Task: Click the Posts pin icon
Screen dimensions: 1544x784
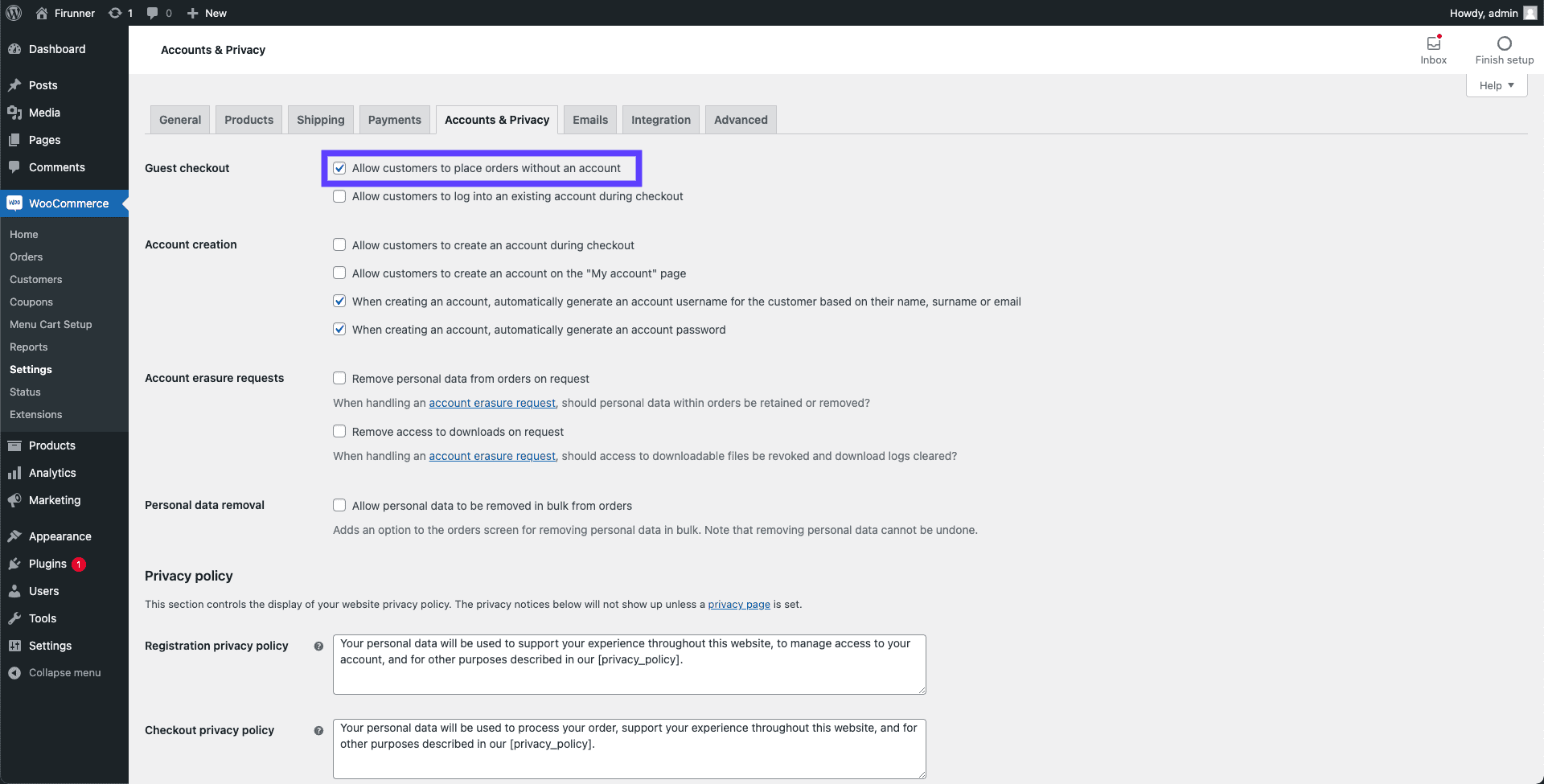Action: point(14,85)
